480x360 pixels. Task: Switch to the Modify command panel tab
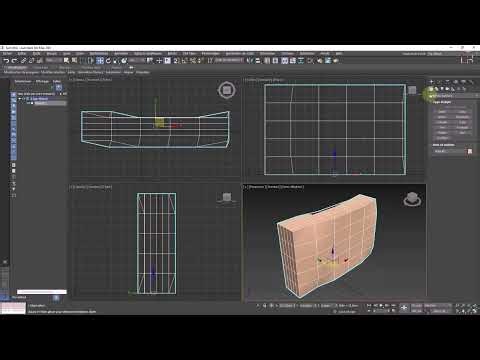[x=440, y=82]
